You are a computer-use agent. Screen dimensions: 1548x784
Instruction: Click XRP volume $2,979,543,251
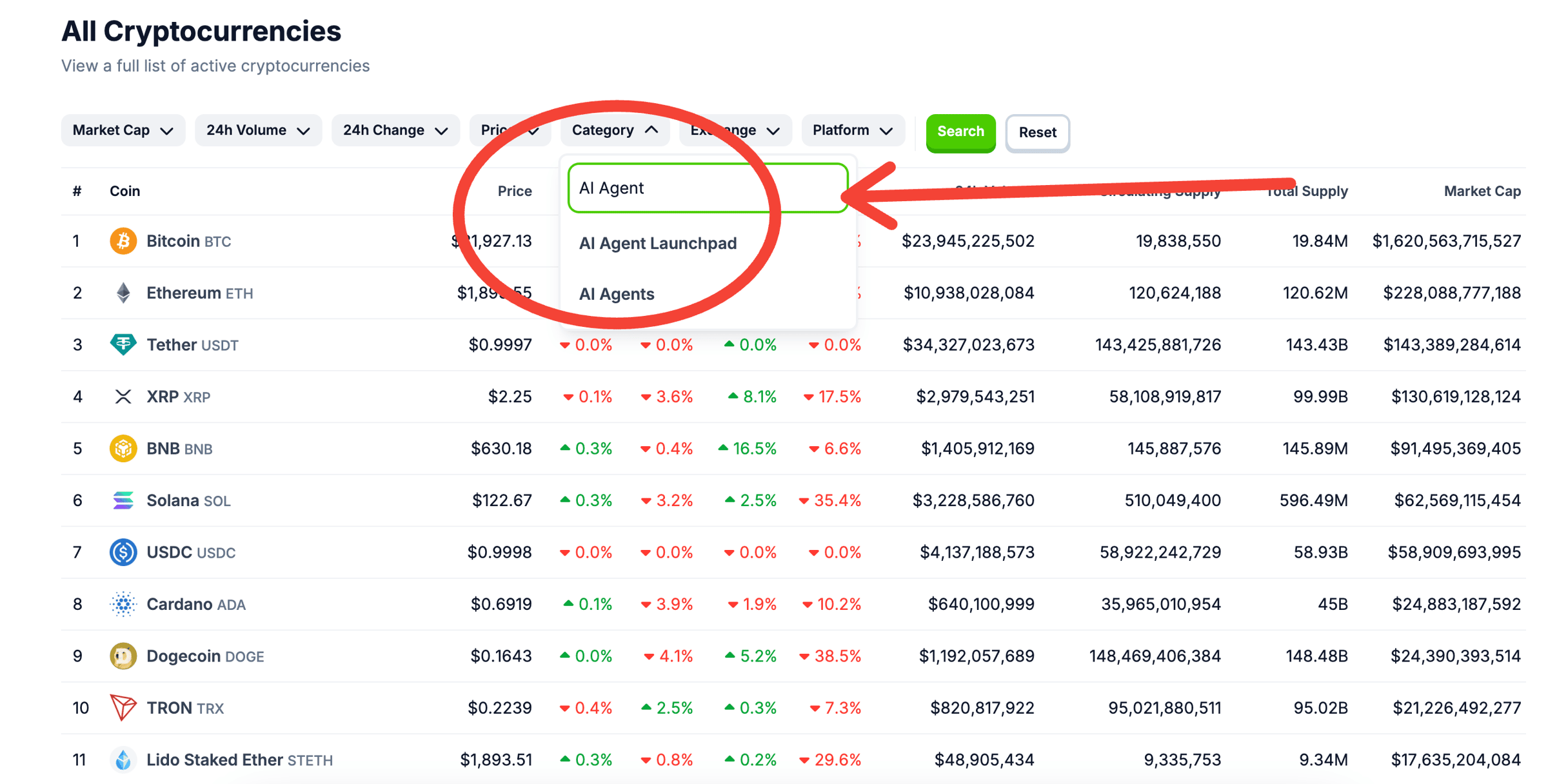(975, 397)
